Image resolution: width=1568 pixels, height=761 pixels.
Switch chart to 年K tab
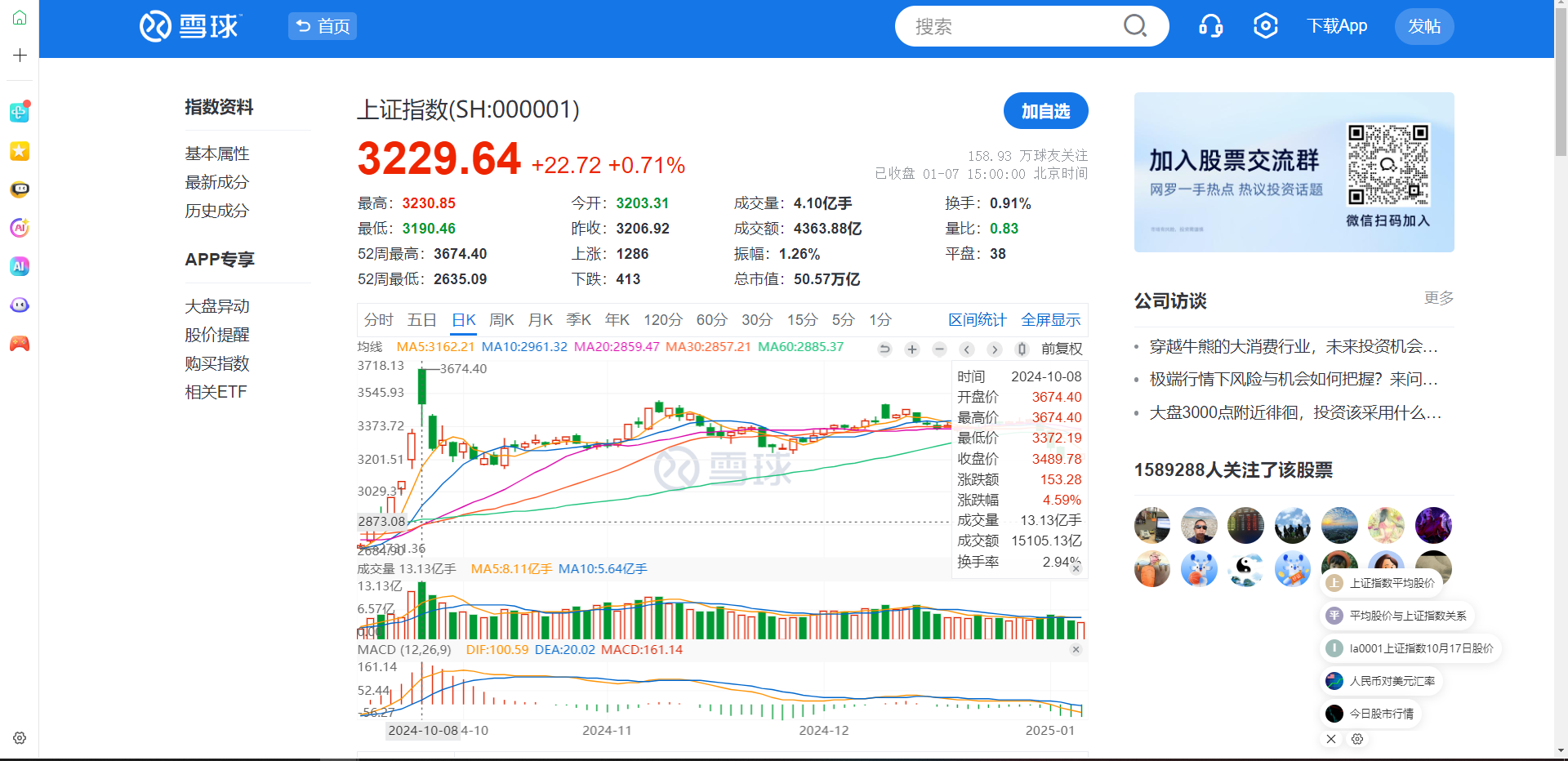point(617,320)
